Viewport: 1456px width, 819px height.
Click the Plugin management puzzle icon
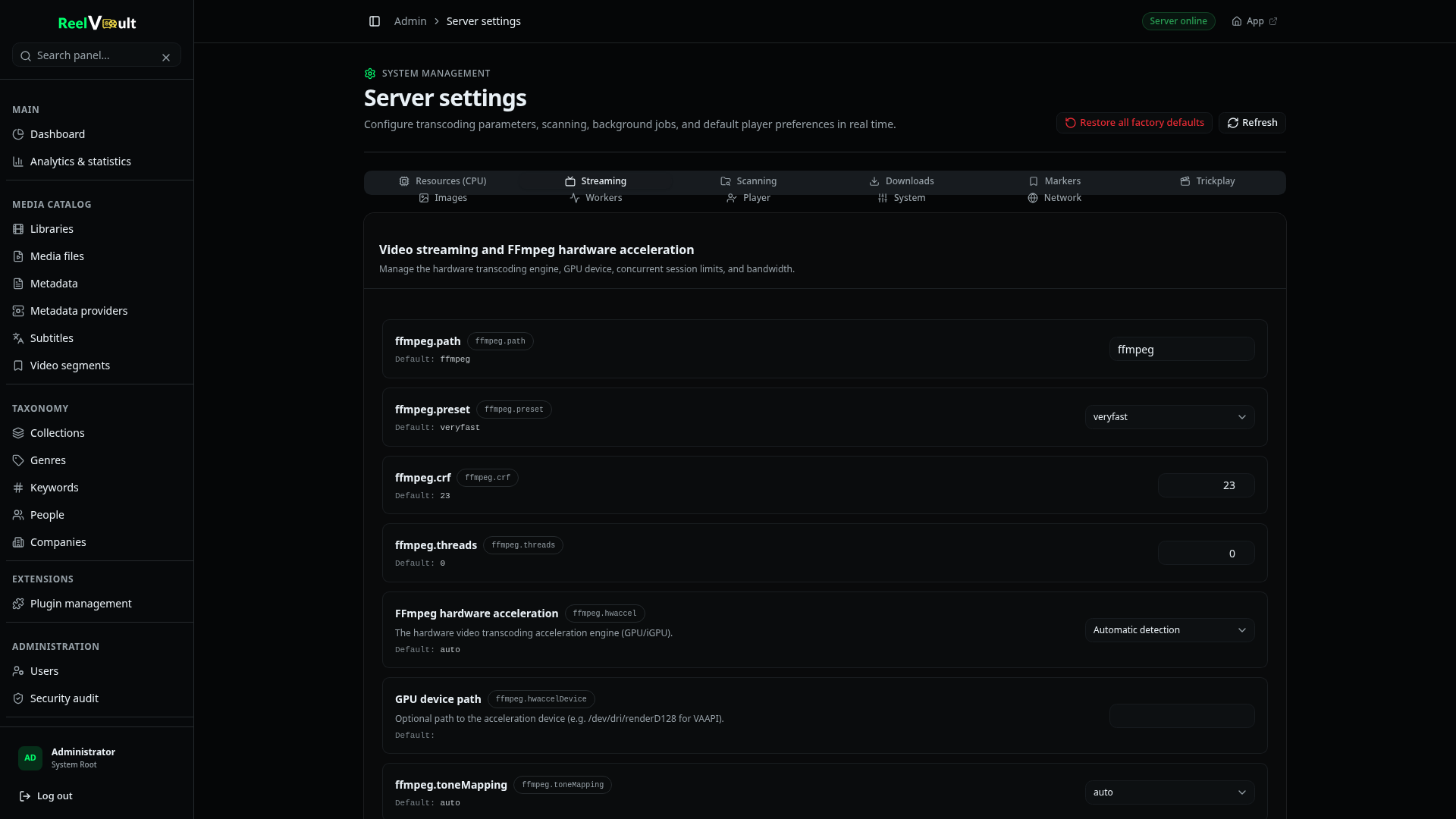click(x=18, y=604)
